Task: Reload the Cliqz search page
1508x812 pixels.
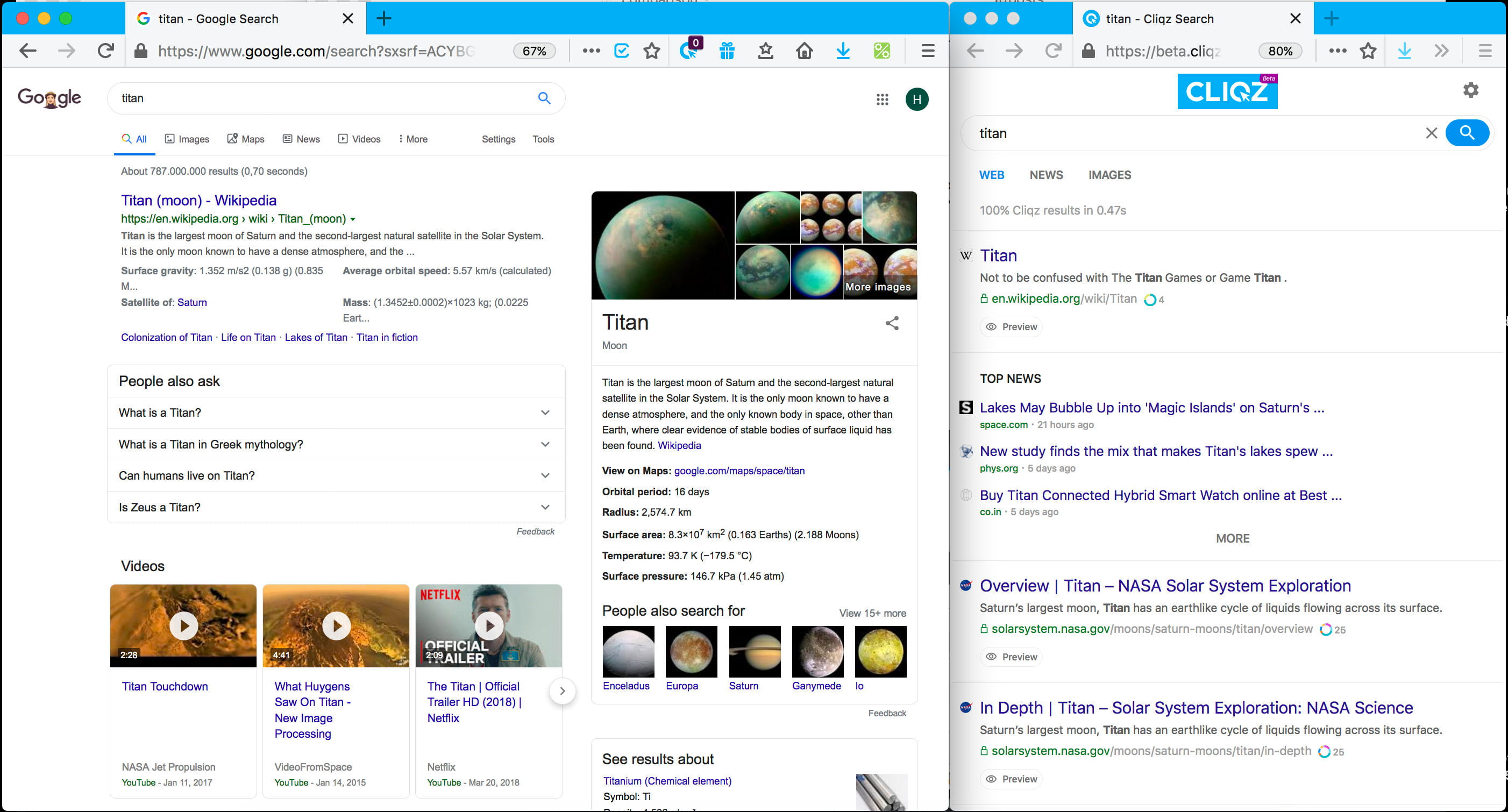Action: click(x=1052, y=51)
